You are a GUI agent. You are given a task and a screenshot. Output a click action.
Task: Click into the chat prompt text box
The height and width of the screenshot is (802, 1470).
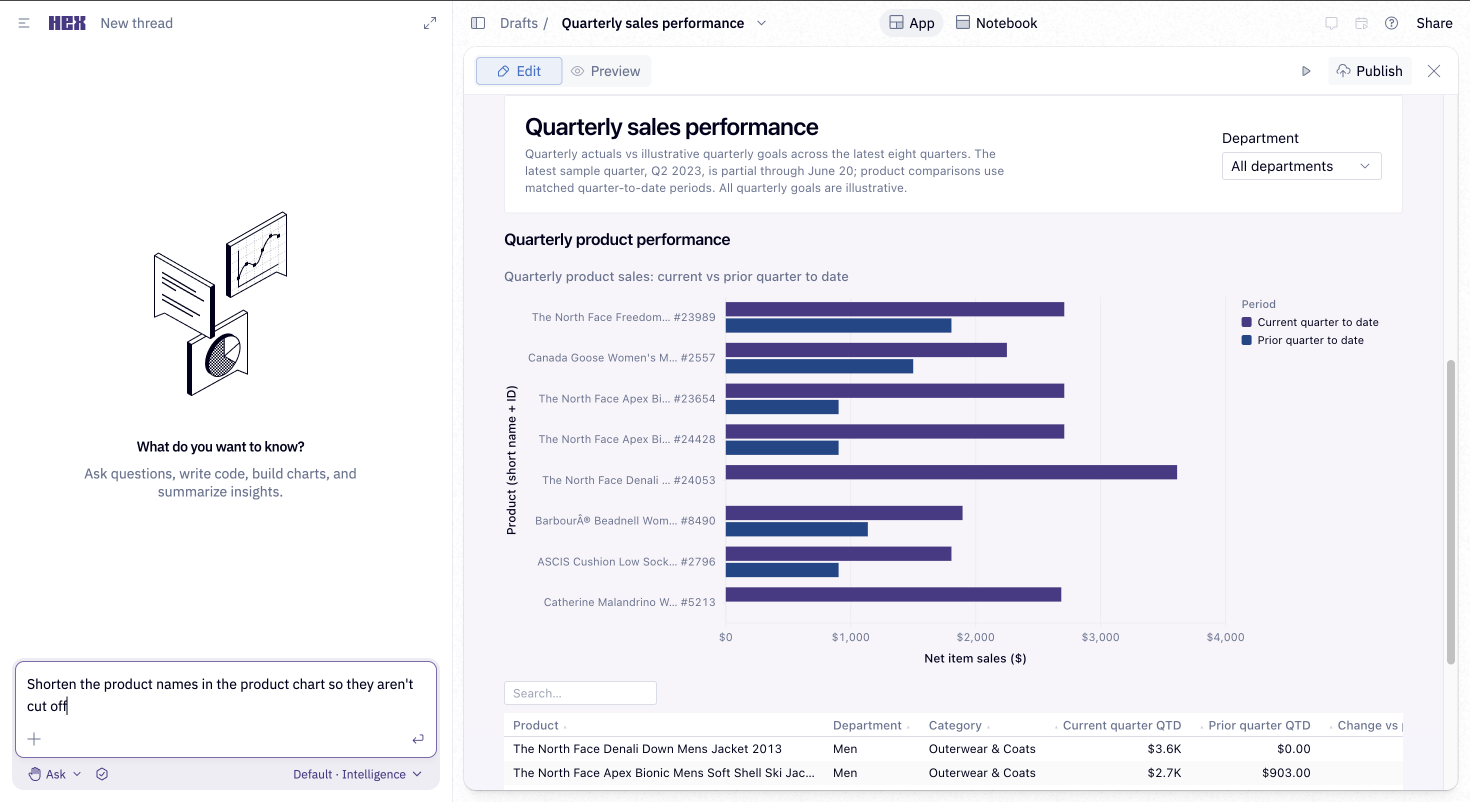point(226,695)
